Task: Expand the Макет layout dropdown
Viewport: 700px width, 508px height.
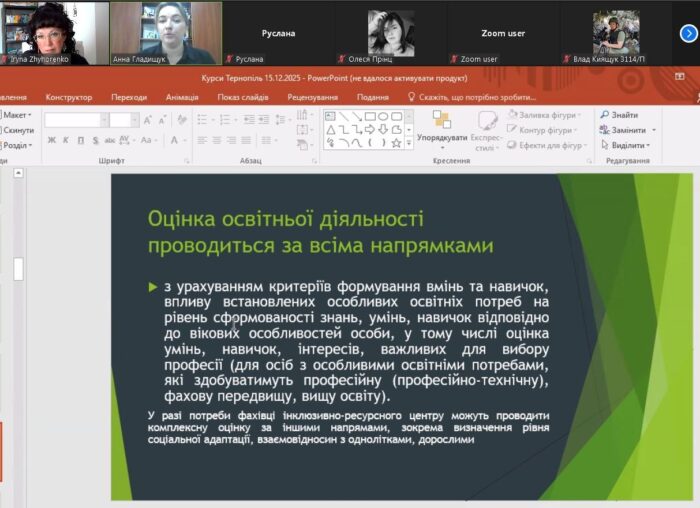Action: pyautogui.click(x=20, y=115)
